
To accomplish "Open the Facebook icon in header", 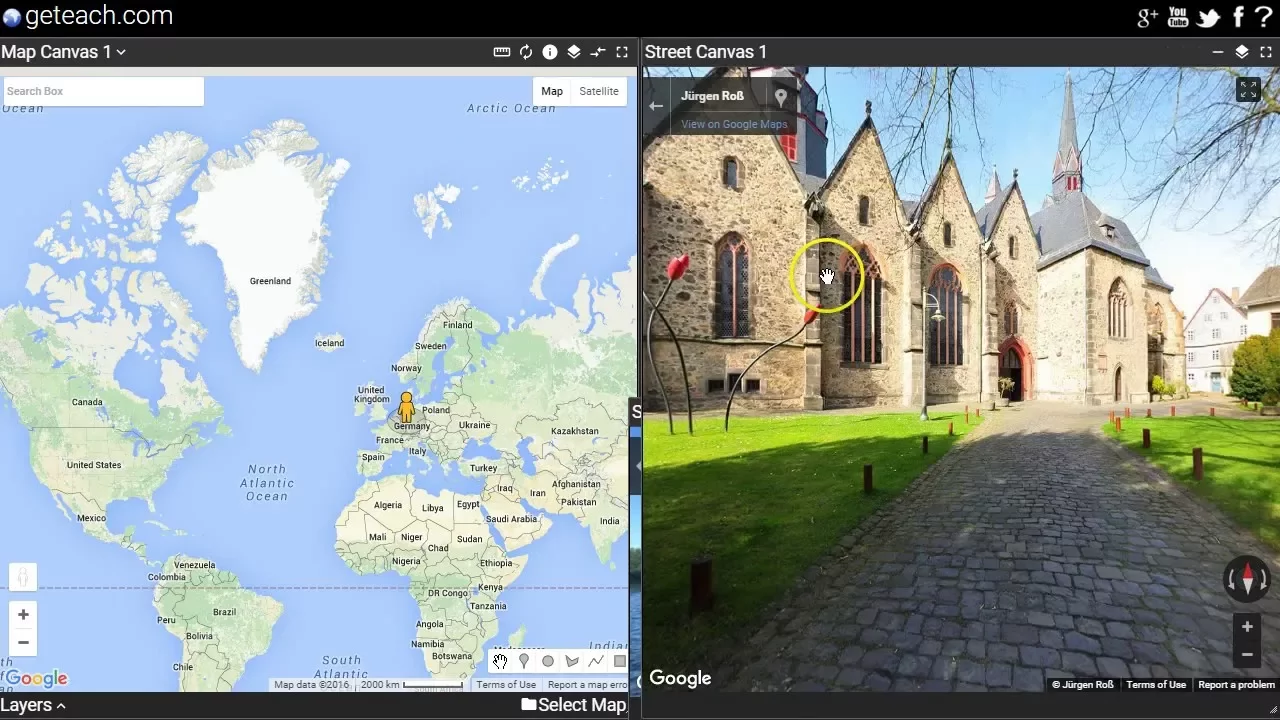I will click(1238, 17).
